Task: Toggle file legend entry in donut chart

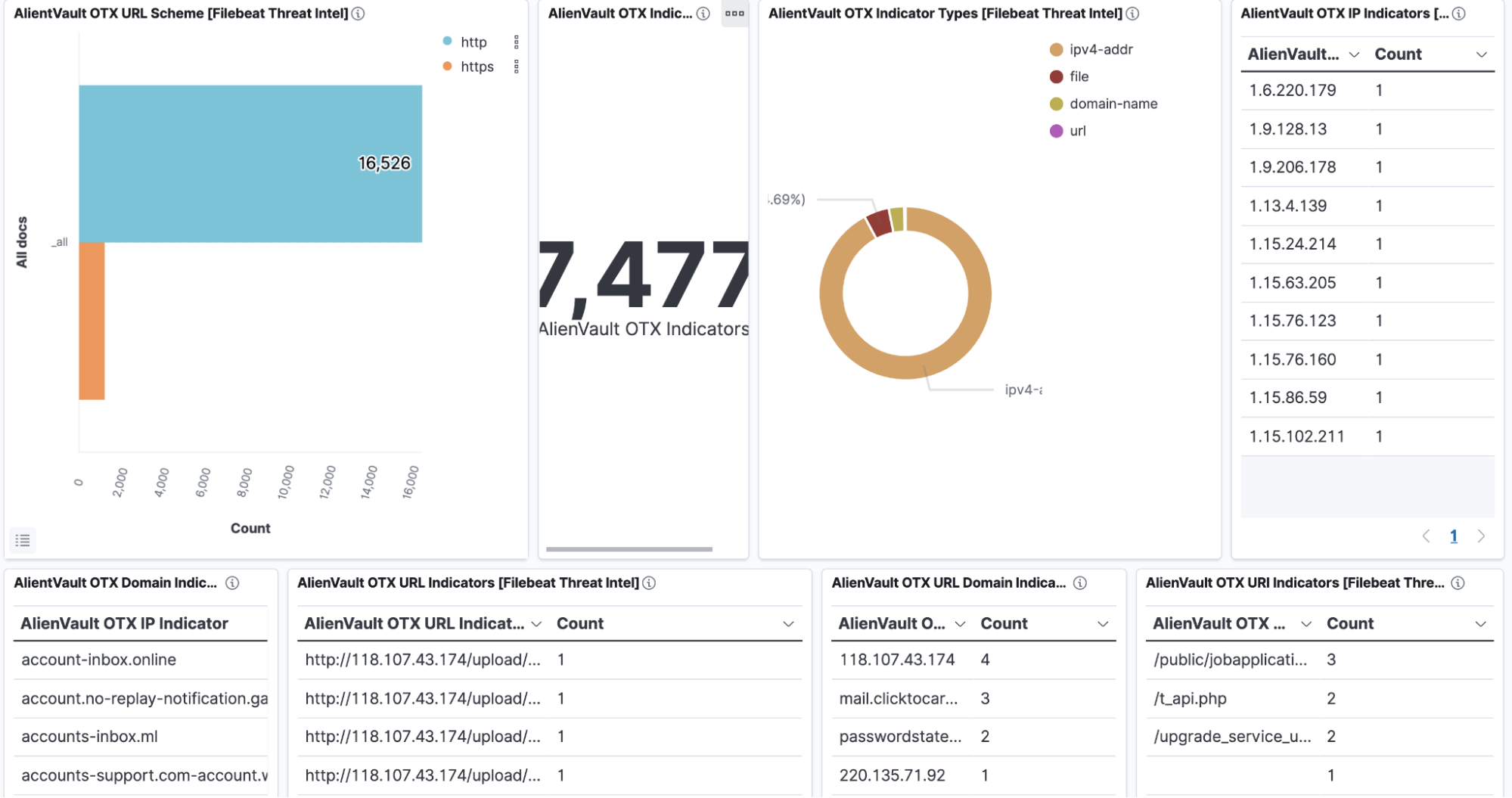Action: 1069,76
